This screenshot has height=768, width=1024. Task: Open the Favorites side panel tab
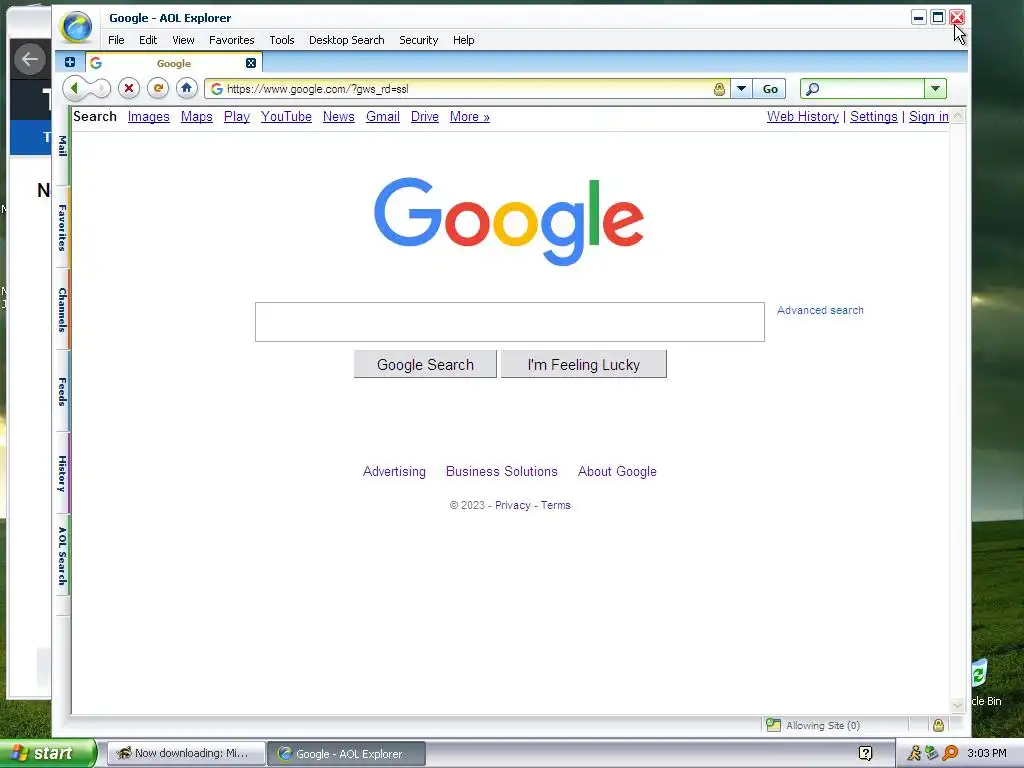pyautogui.click(x=63, y=227)
